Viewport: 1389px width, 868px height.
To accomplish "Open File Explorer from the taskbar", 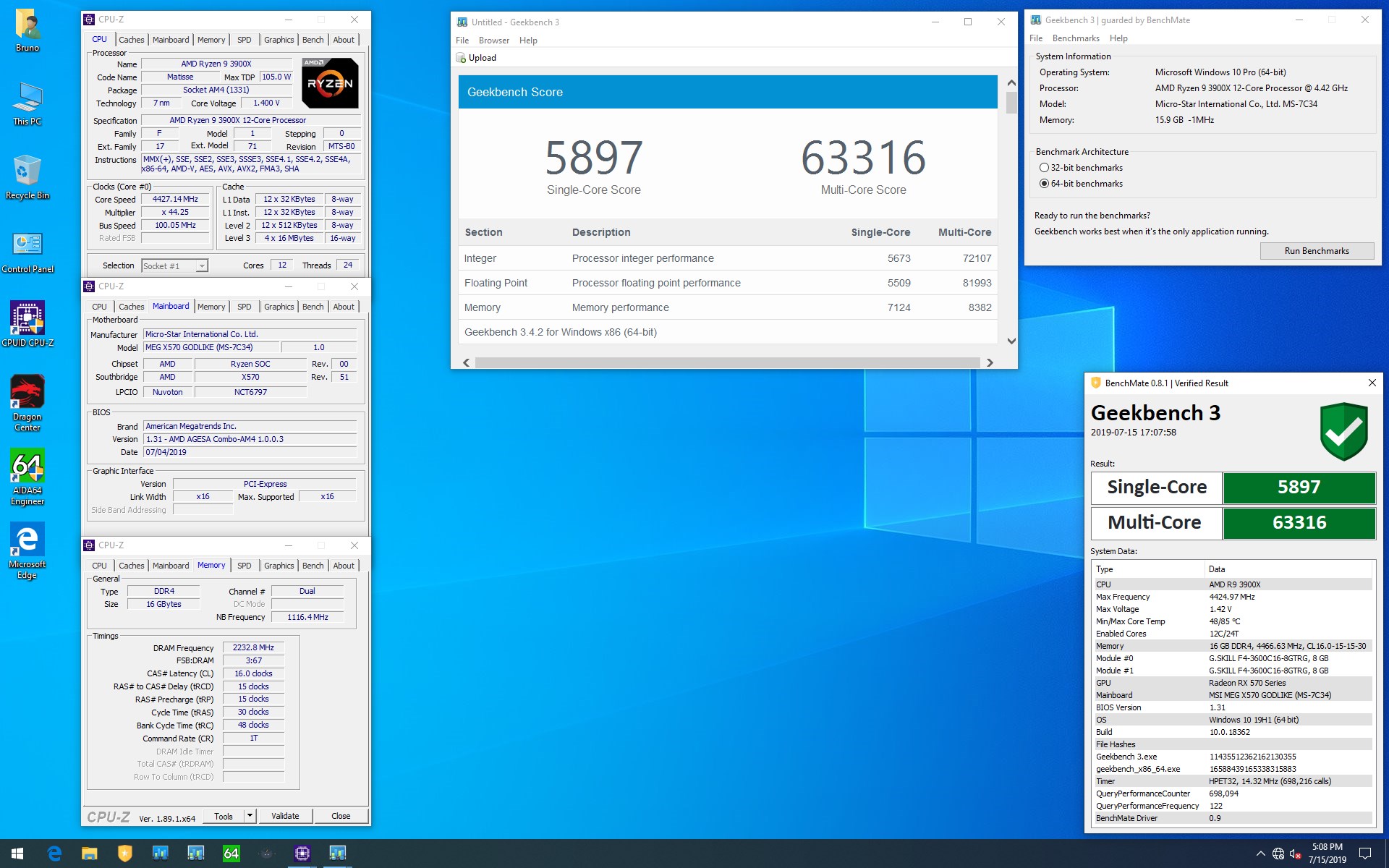I will pos(90,854).
